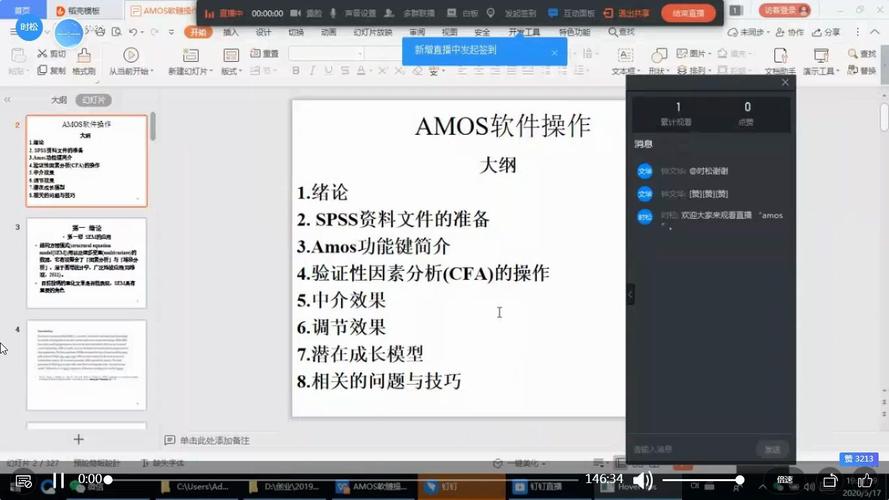Toggle Bold formatting

pos(295,71)
